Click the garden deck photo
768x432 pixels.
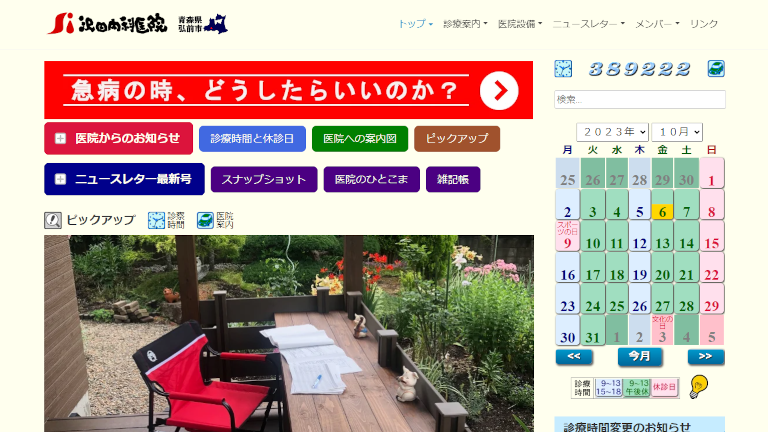click(x=289, y=333)
